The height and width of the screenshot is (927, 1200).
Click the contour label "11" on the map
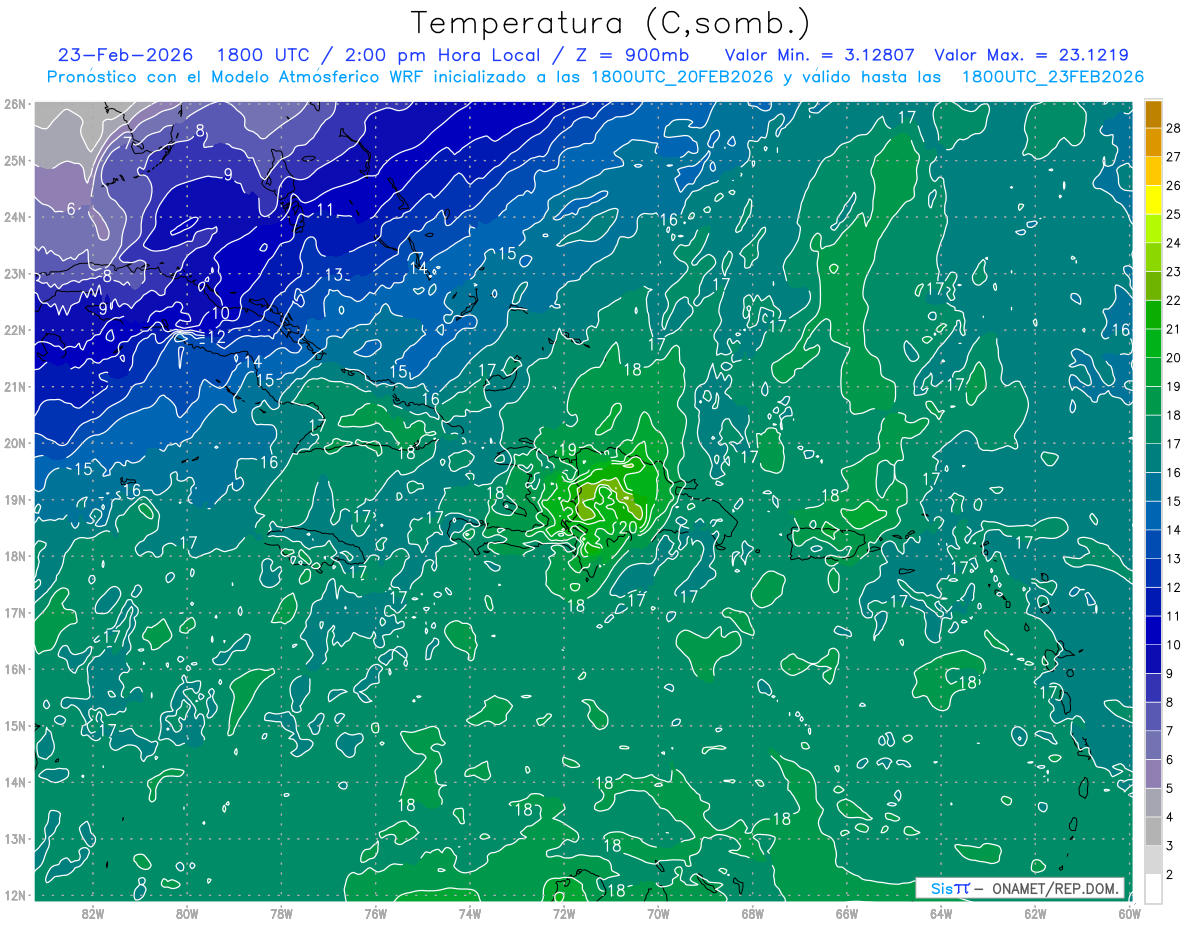(325, 210)
